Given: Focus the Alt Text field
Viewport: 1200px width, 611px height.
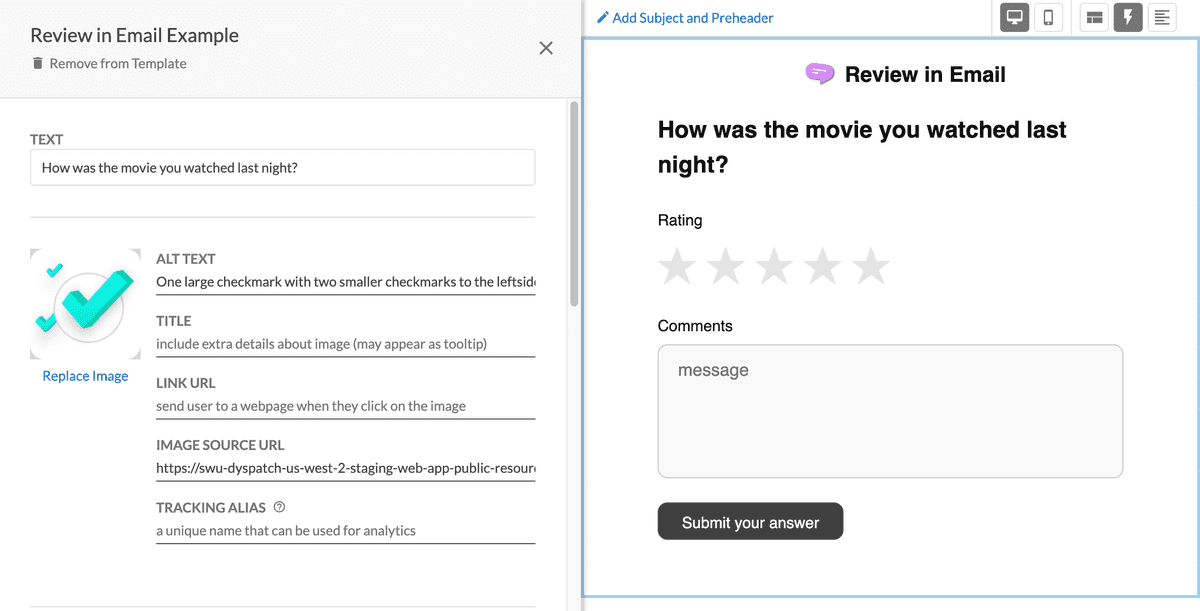Looking at the screenshot, I should coord(346,282).
